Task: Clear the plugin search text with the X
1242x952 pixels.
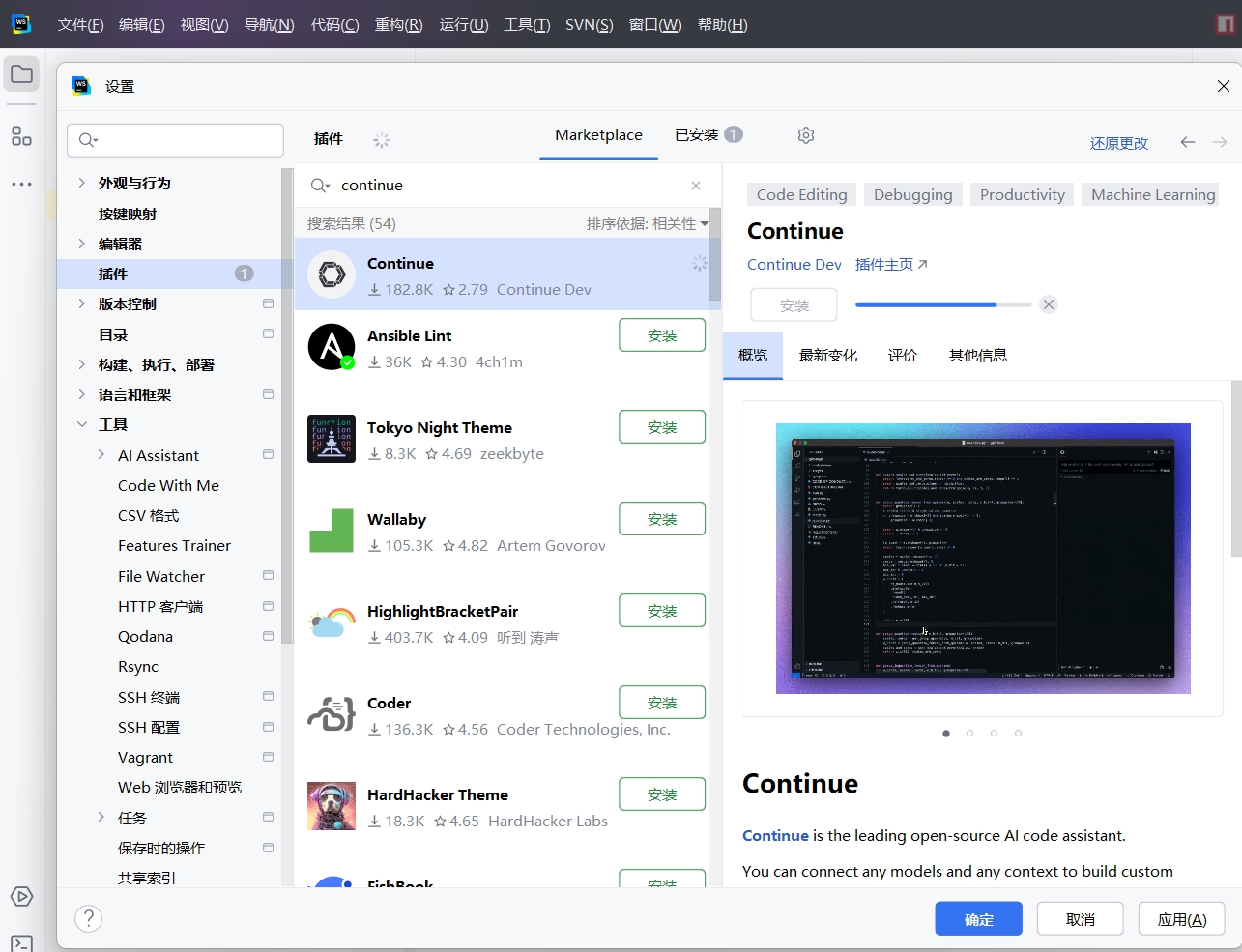Action: click(x=696, y=186)
